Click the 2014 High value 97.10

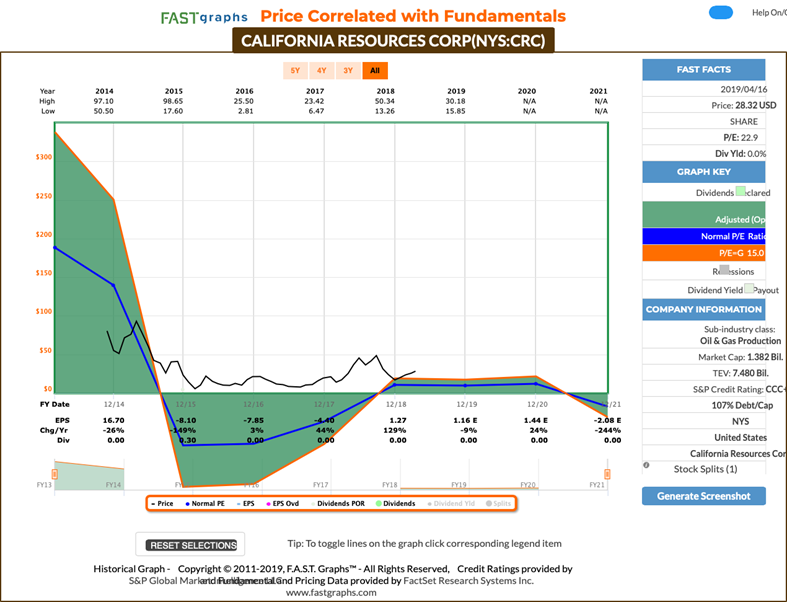103,101
